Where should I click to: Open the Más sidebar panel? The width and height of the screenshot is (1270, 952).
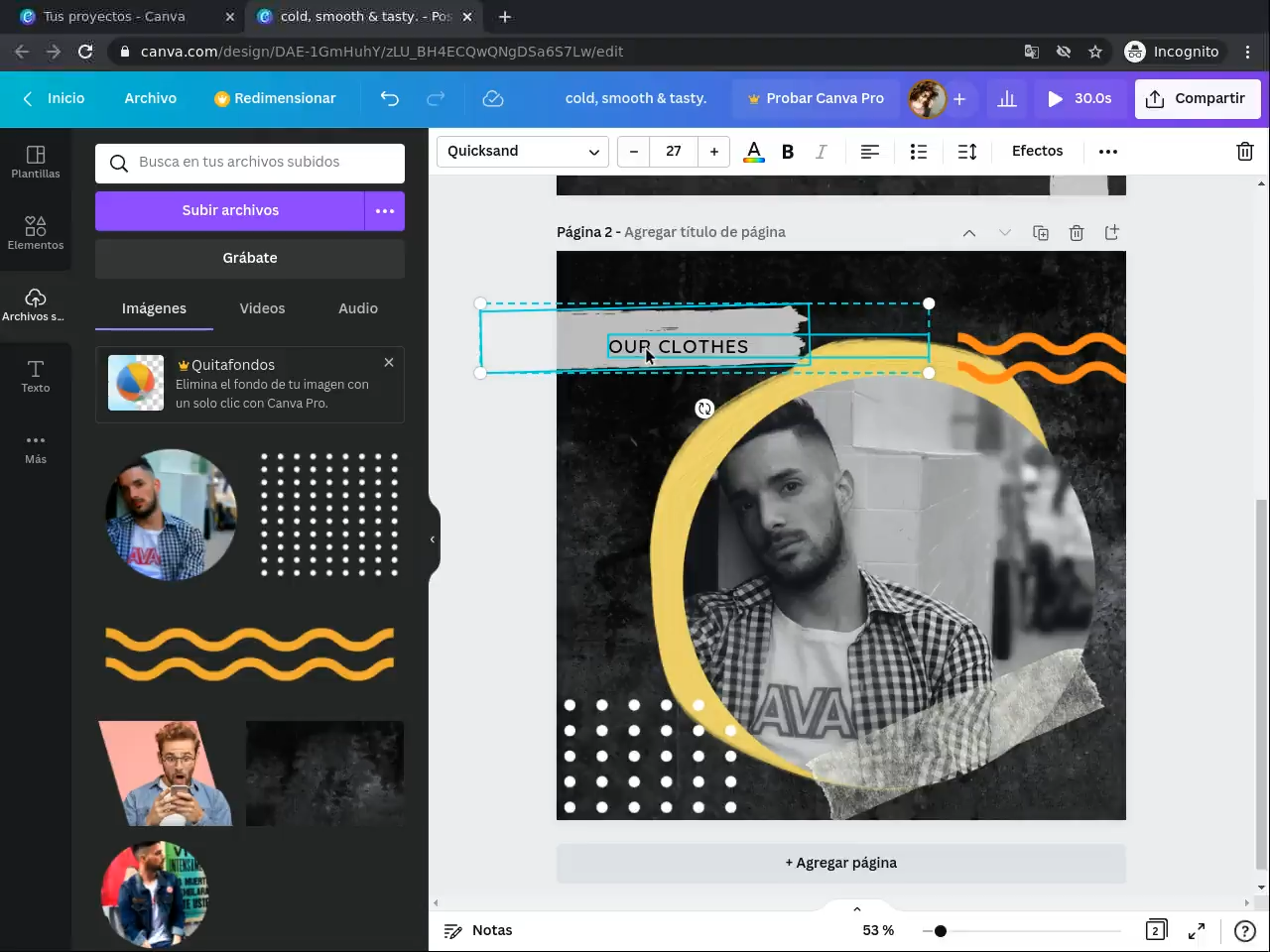click(36, 447)
